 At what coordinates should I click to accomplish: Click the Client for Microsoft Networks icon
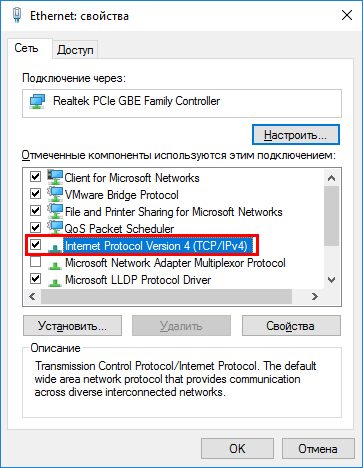[55, 177]
